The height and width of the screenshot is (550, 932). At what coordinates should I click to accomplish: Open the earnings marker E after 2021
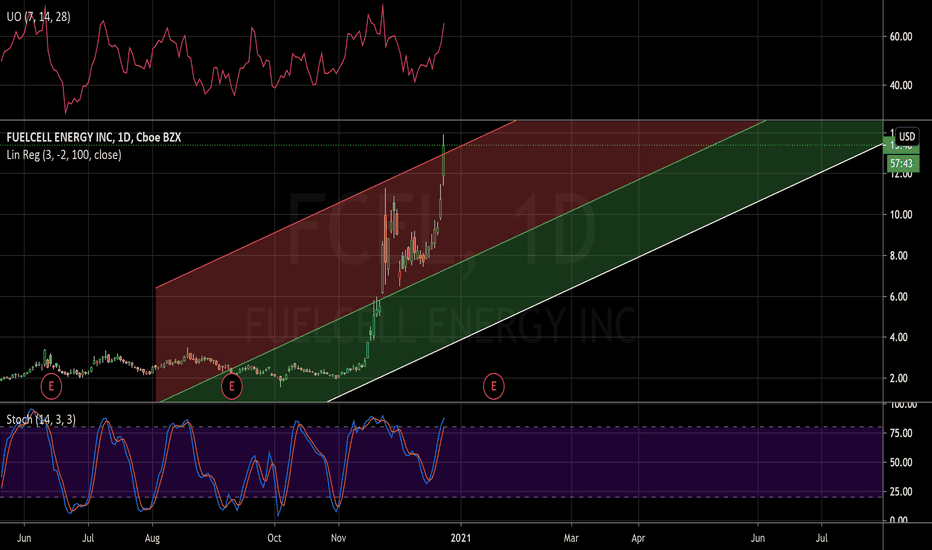(493, 386)
